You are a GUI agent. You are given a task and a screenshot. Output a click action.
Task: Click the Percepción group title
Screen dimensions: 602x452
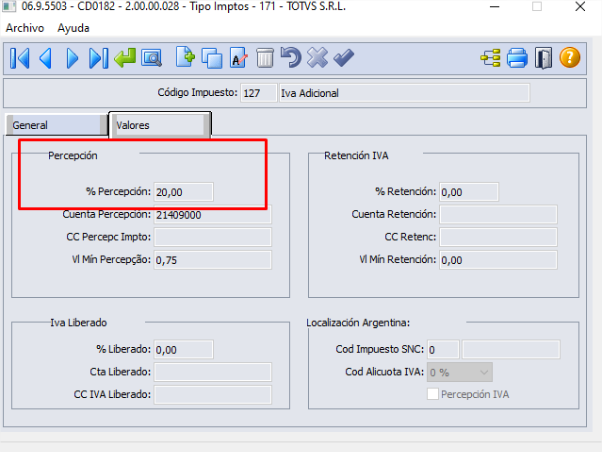click(73, 156)
